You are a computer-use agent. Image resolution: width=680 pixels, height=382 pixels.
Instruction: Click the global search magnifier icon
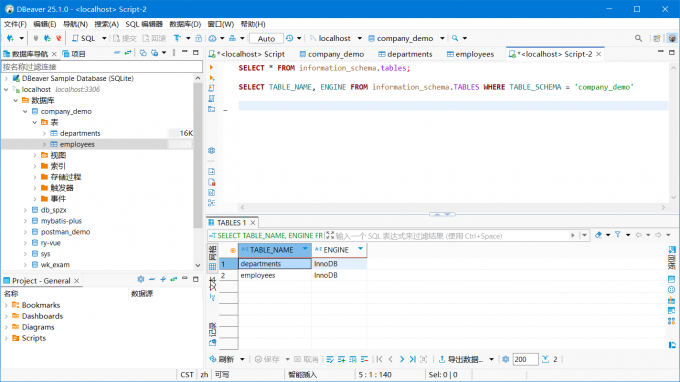click(x=638, y=38)
